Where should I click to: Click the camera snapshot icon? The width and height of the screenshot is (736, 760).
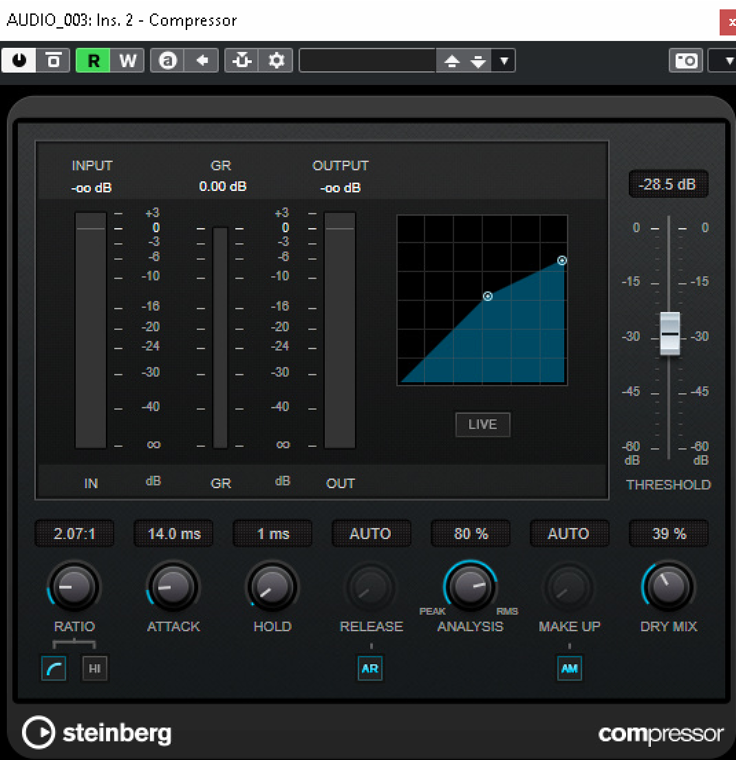(x=686, y=61)
